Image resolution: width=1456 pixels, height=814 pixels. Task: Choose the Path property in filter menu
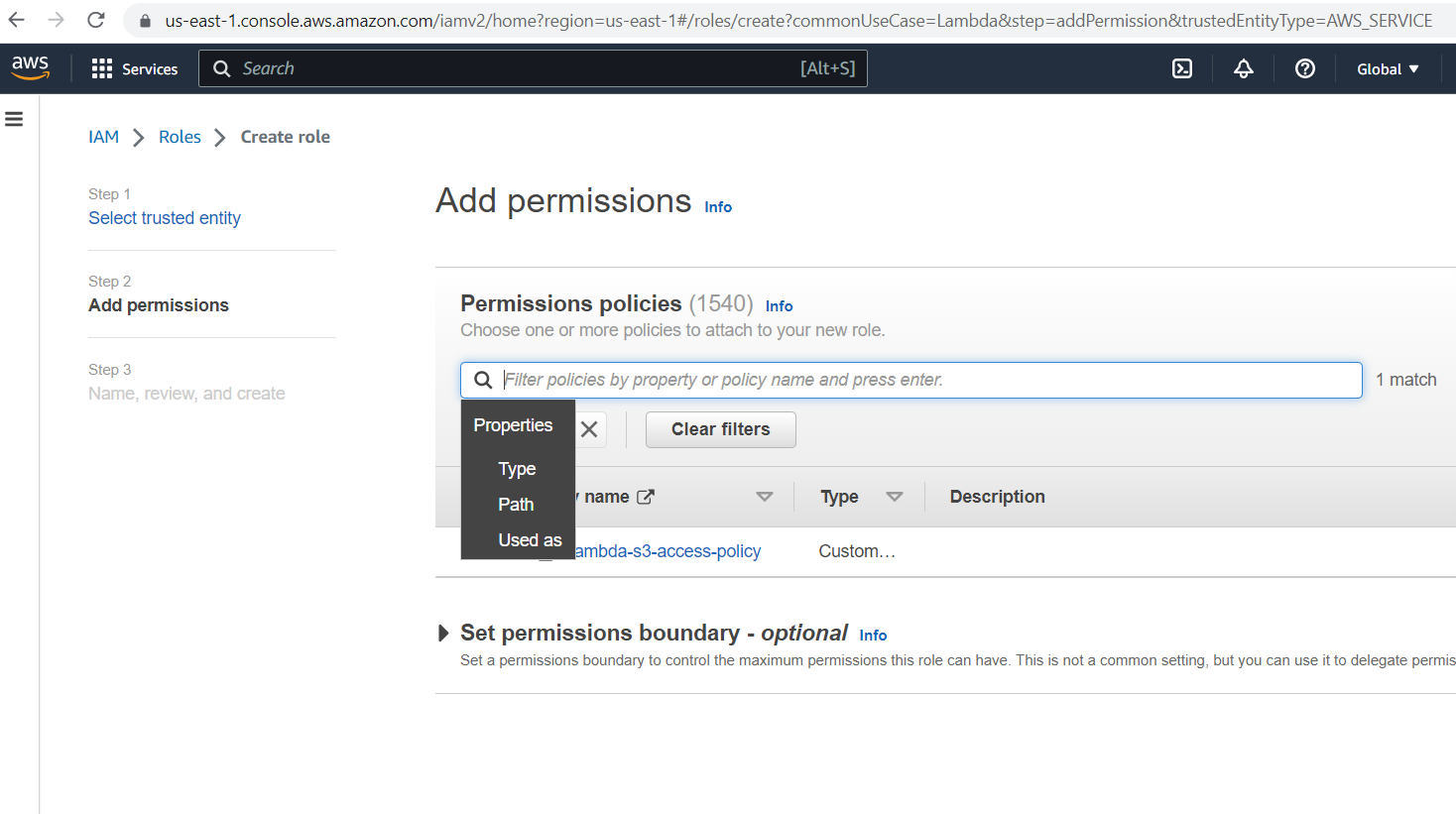[x=516, y=505]
